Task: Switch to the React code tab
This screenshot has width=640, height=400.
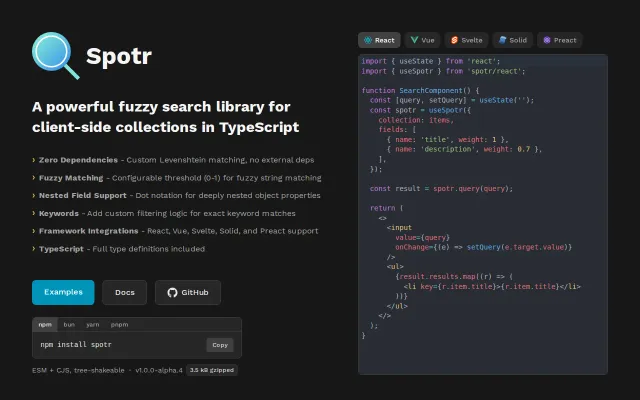Action: click(379, 40)
